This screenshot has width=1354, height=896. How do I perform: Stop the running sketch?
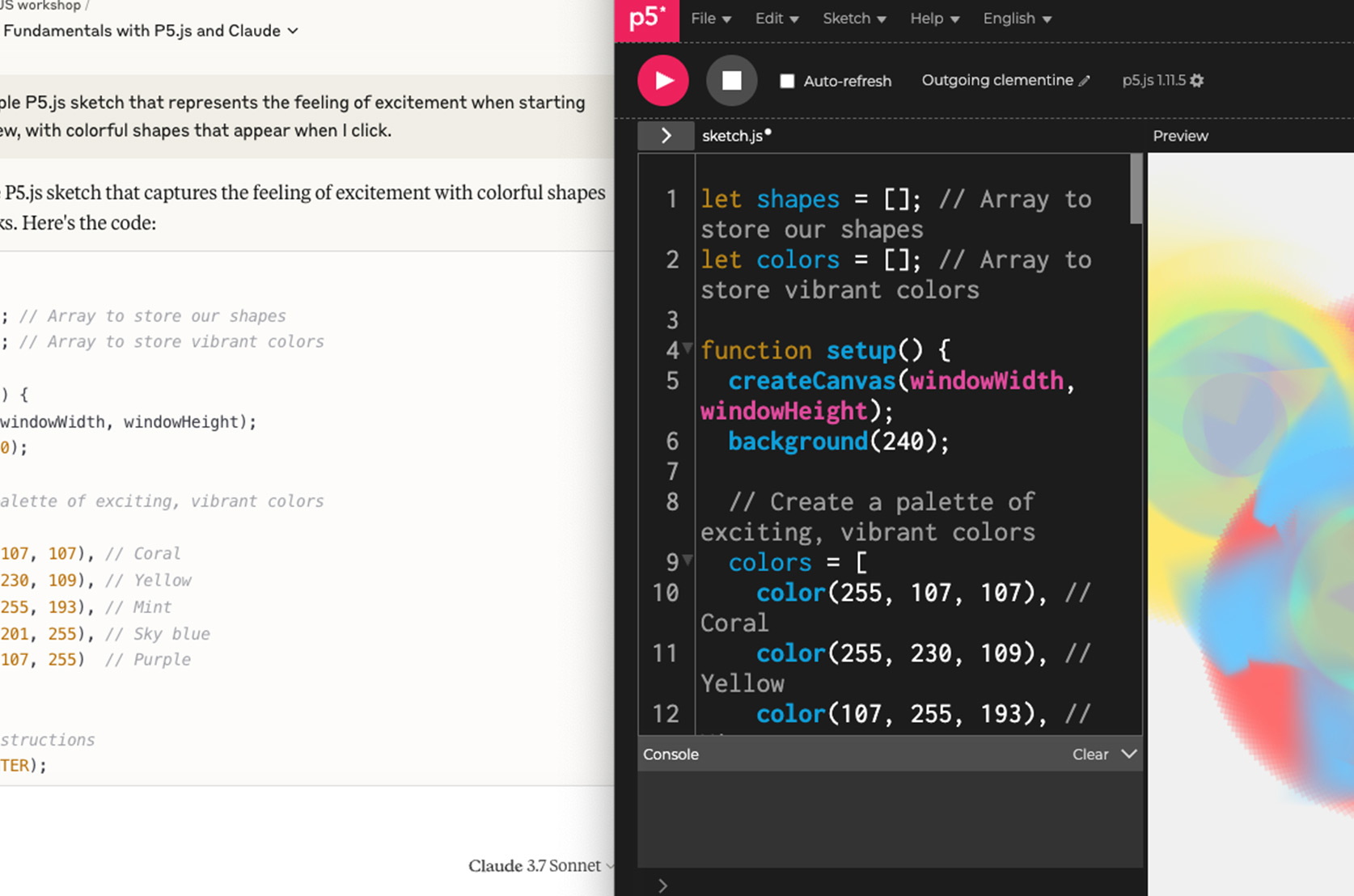tap(731, 80)
